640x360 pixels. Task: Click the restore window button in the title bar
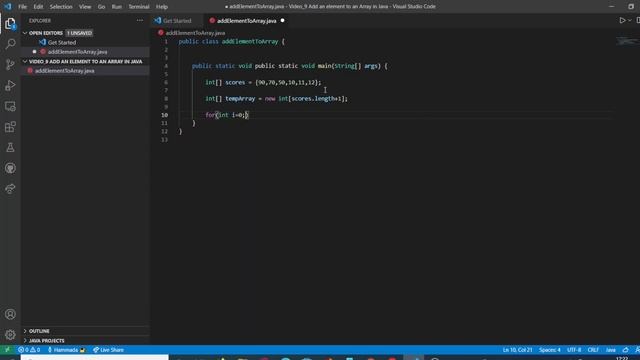click(x=631, y=7)
